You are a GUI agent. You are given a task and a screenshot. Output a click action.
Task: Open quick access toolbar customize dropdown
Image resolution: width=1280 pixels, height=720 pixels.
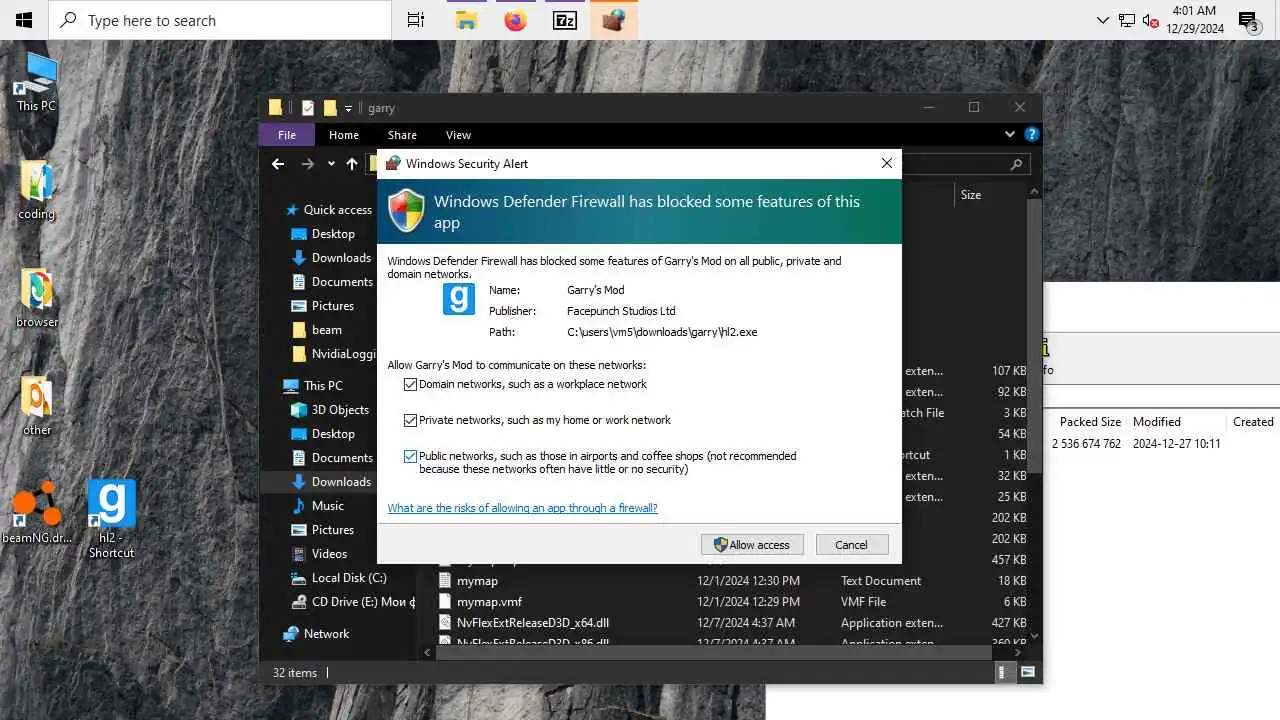[348, 108]
